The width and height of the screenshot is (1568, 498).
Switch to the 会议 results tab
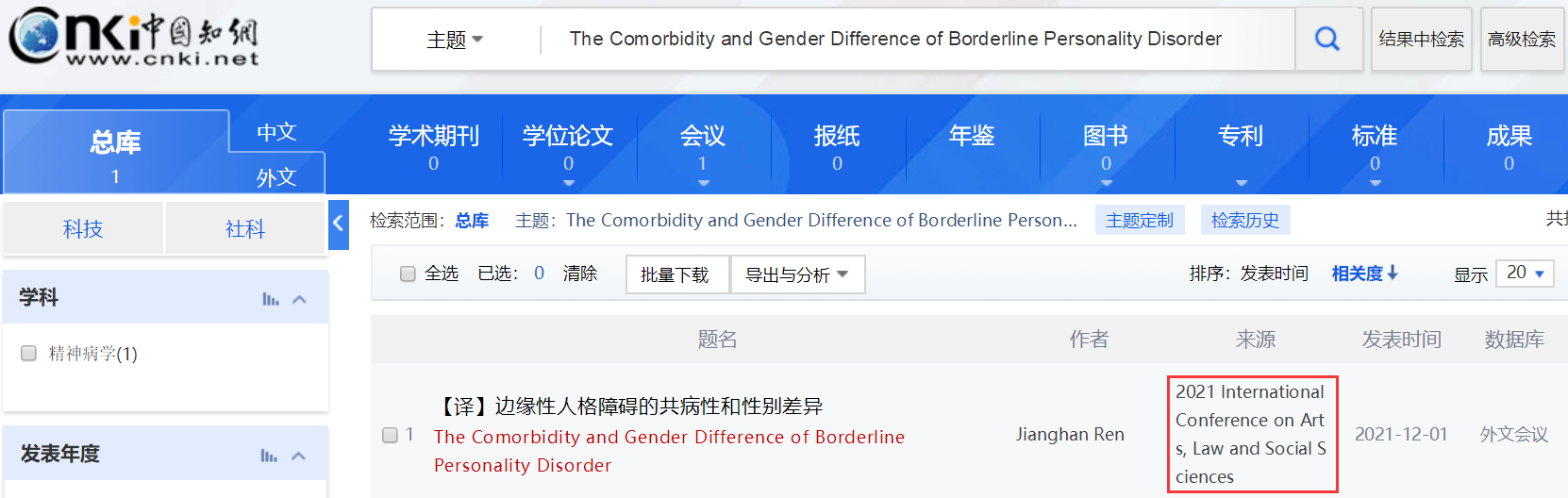coord(703,146)
